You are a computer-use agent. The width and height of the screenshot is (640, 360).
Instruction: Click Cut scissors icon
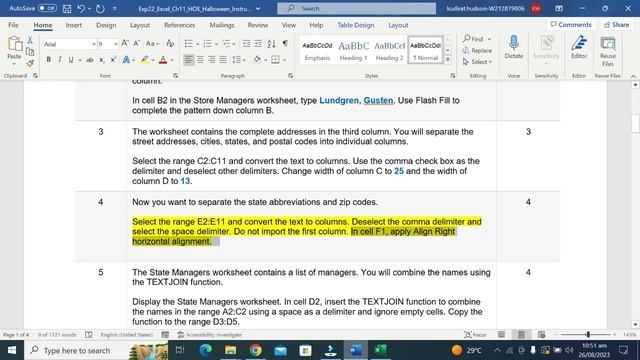pos(30,40)
